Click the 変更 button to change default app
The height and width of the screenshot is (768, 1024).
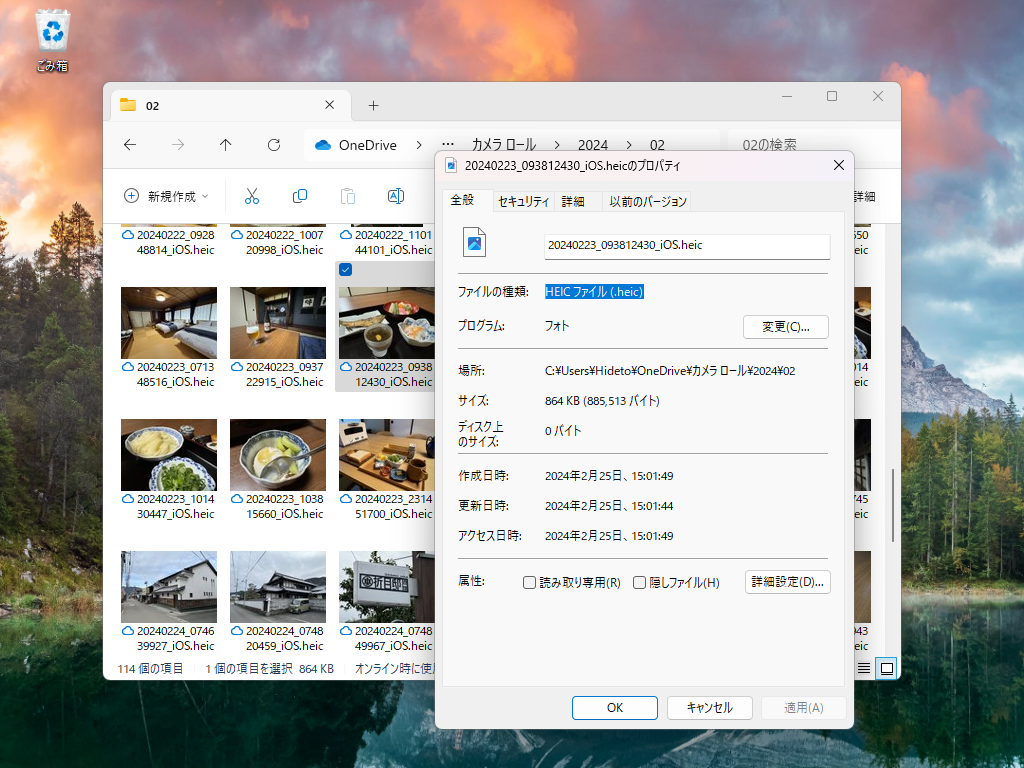pyautogui.click(x=784, y=327)
